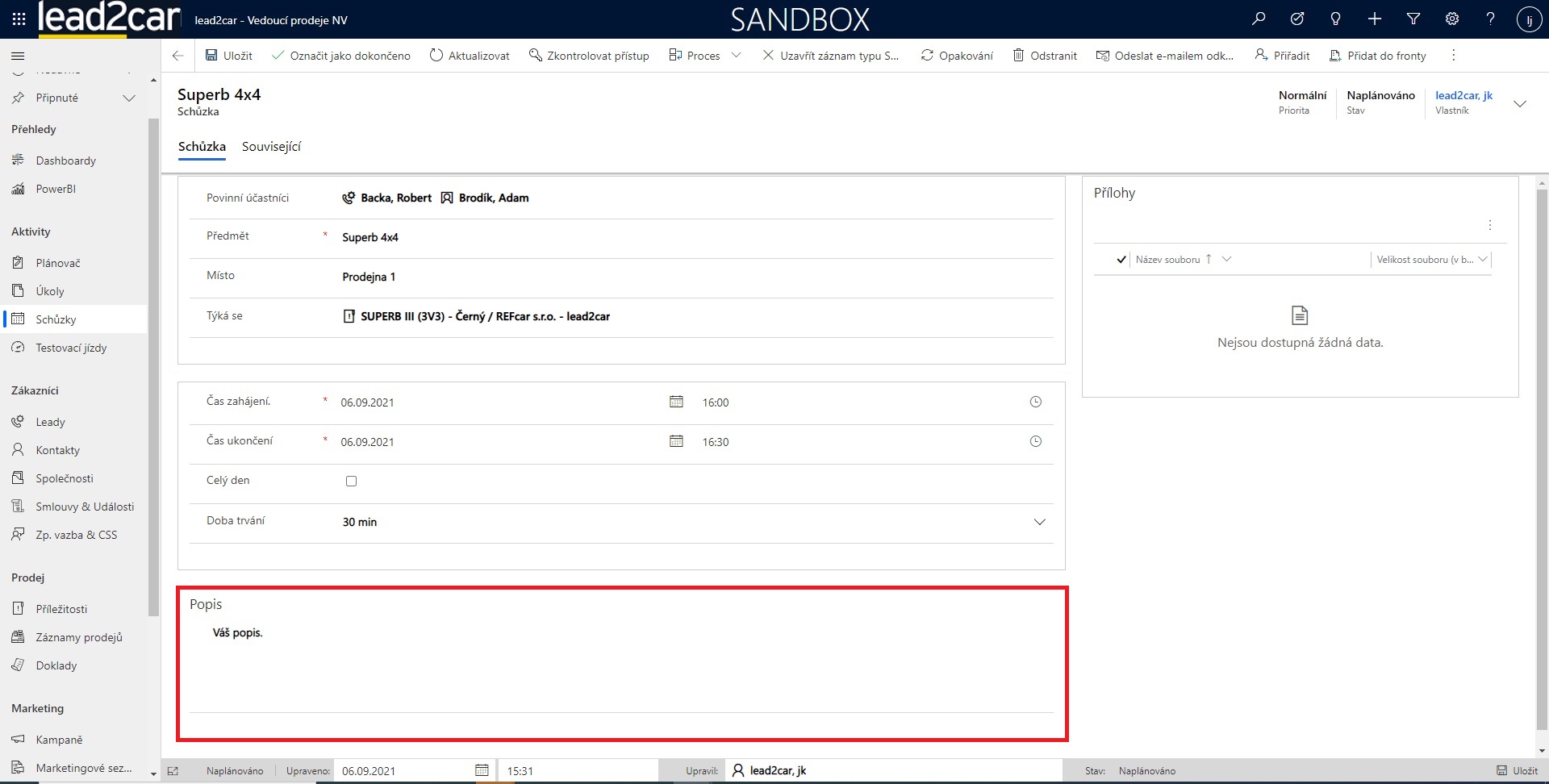Viewport: 1549px width, 784px height.
Task: Open owner link lead2car, jk
Action: 1463,95
